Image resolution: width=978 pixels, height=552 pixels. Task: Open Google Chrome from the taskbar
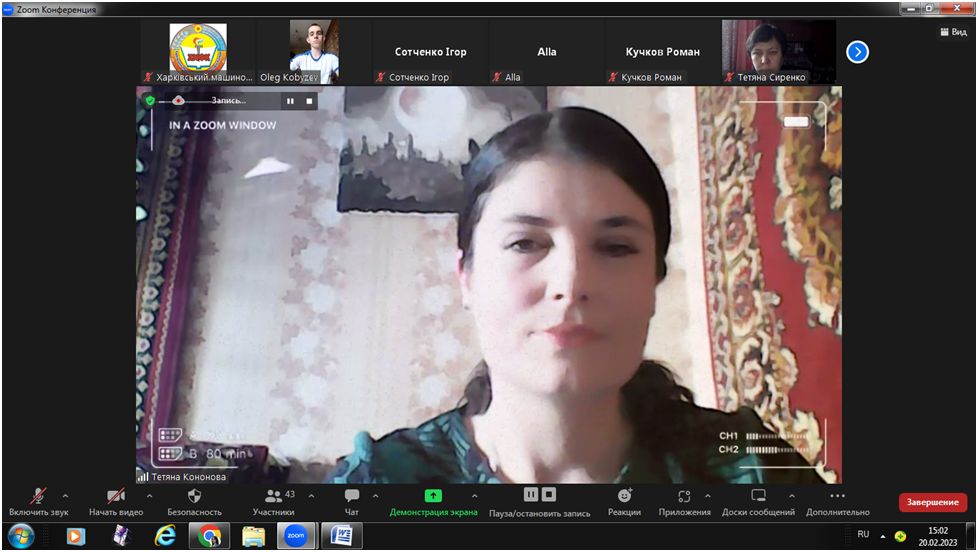point(210,536)
